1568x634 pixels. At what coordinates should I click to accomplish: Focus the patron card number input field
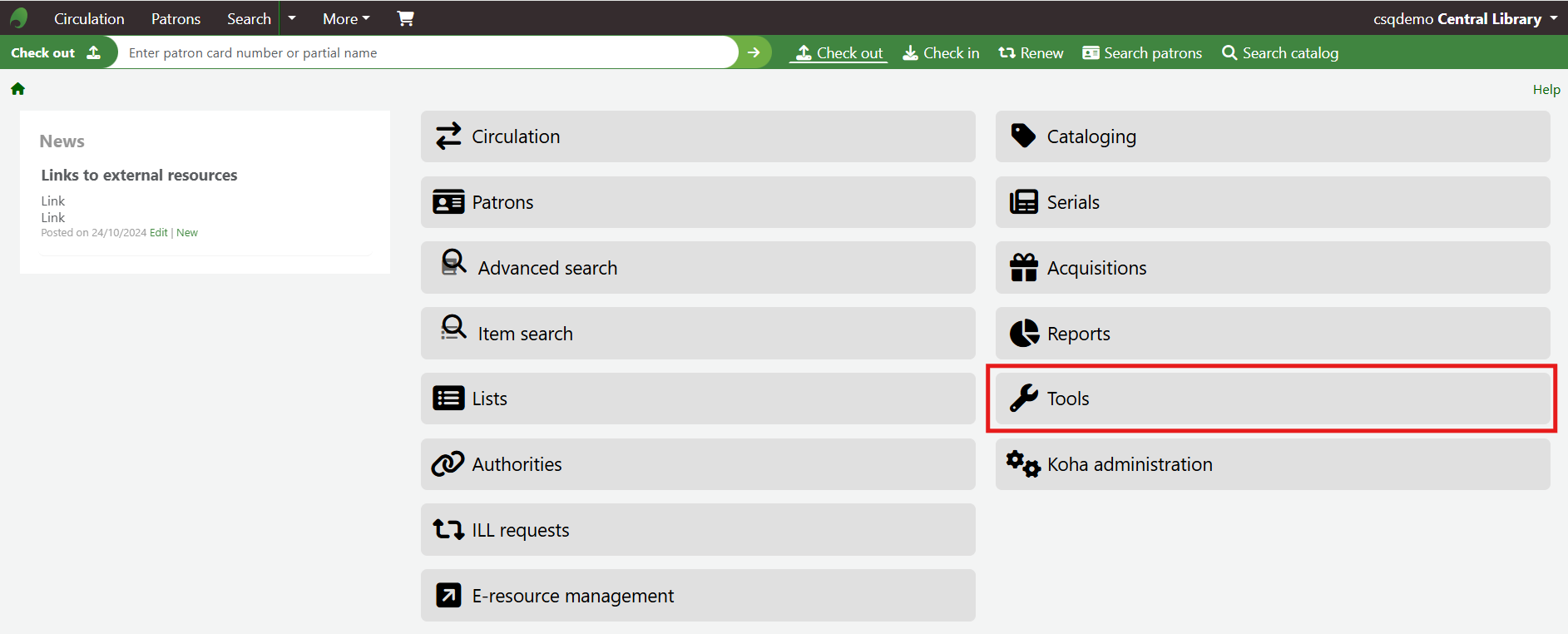(428, 52)
